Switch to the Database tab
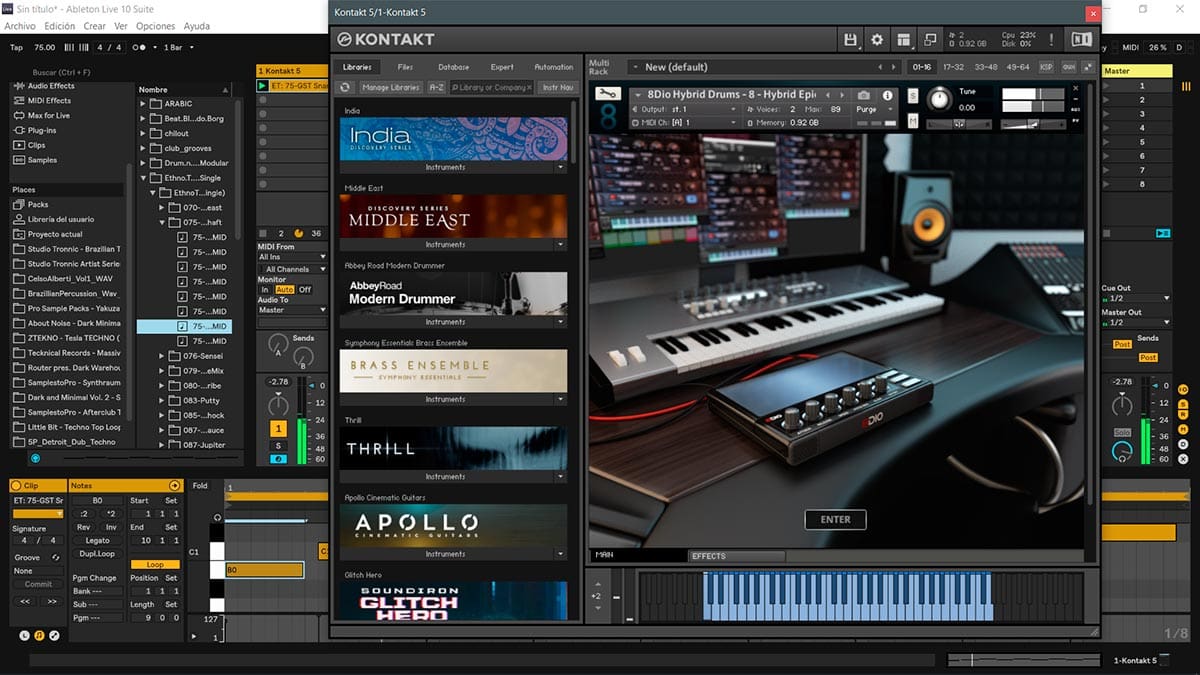Viewport: 1200px width, 675px height. pyautogui.click(x=453, y=67)
